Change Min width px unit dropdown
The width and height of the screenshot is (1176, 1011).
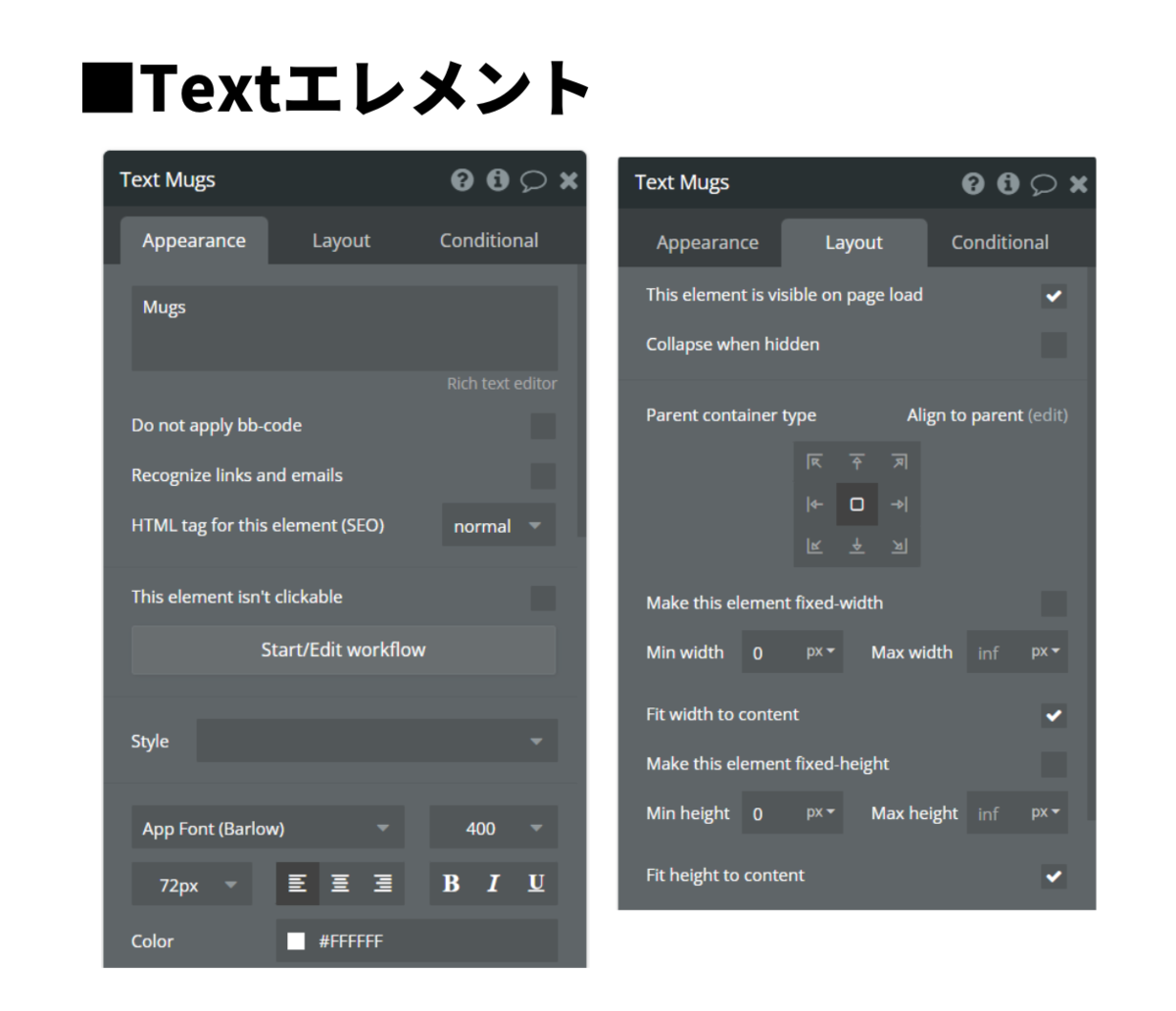[x=820, y=652]
